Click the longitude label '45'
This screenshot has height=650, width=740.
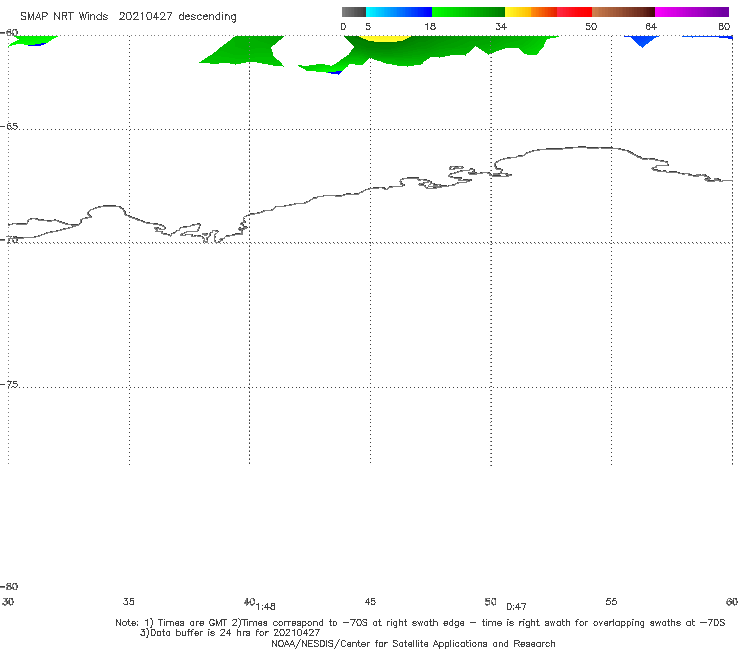tap(370, 602)
